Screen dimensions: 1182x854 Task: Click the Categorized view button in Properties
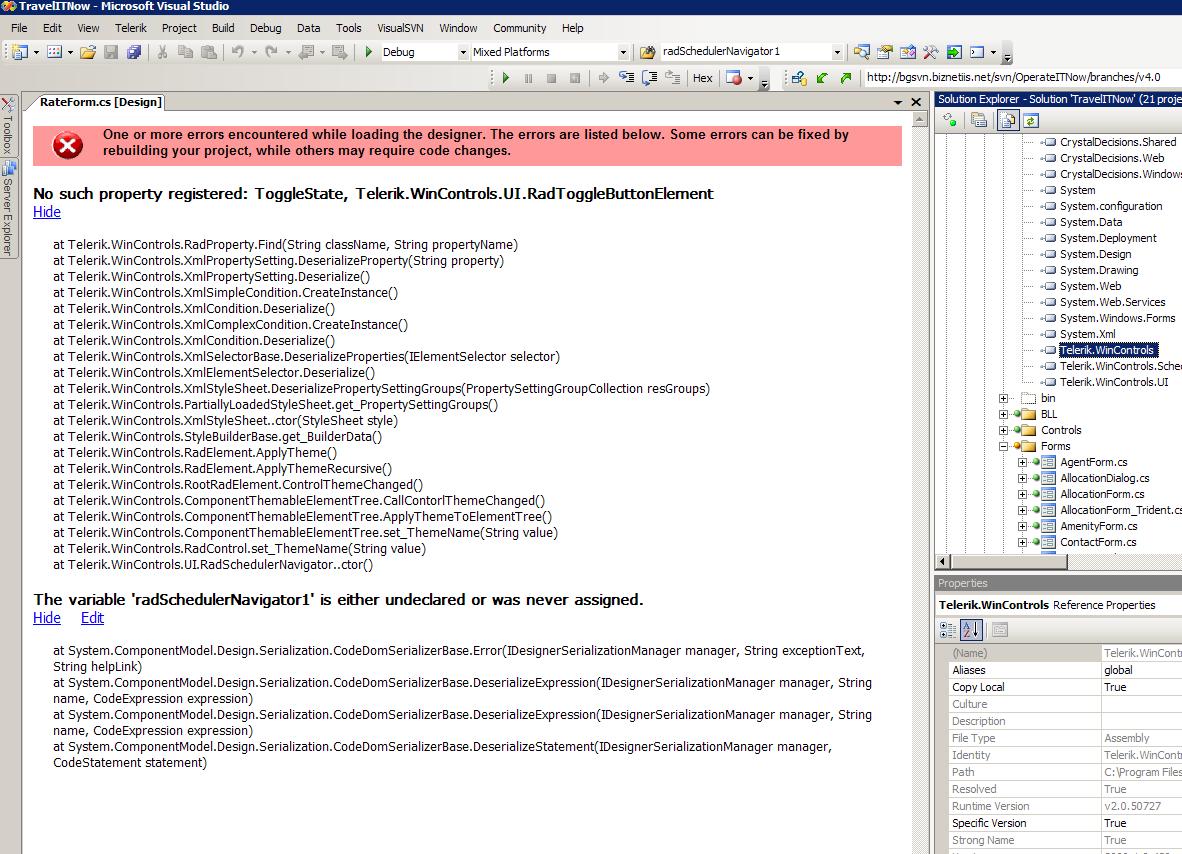948,629
